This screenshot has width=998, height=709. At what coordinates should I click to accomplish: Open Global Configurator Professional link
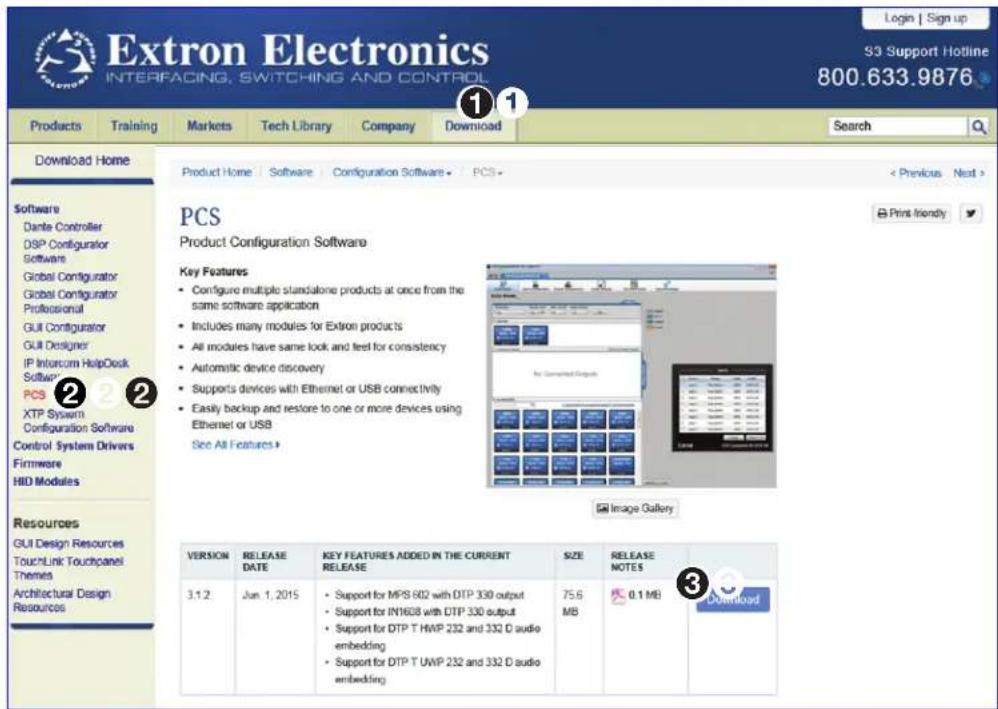click(70, 301)
